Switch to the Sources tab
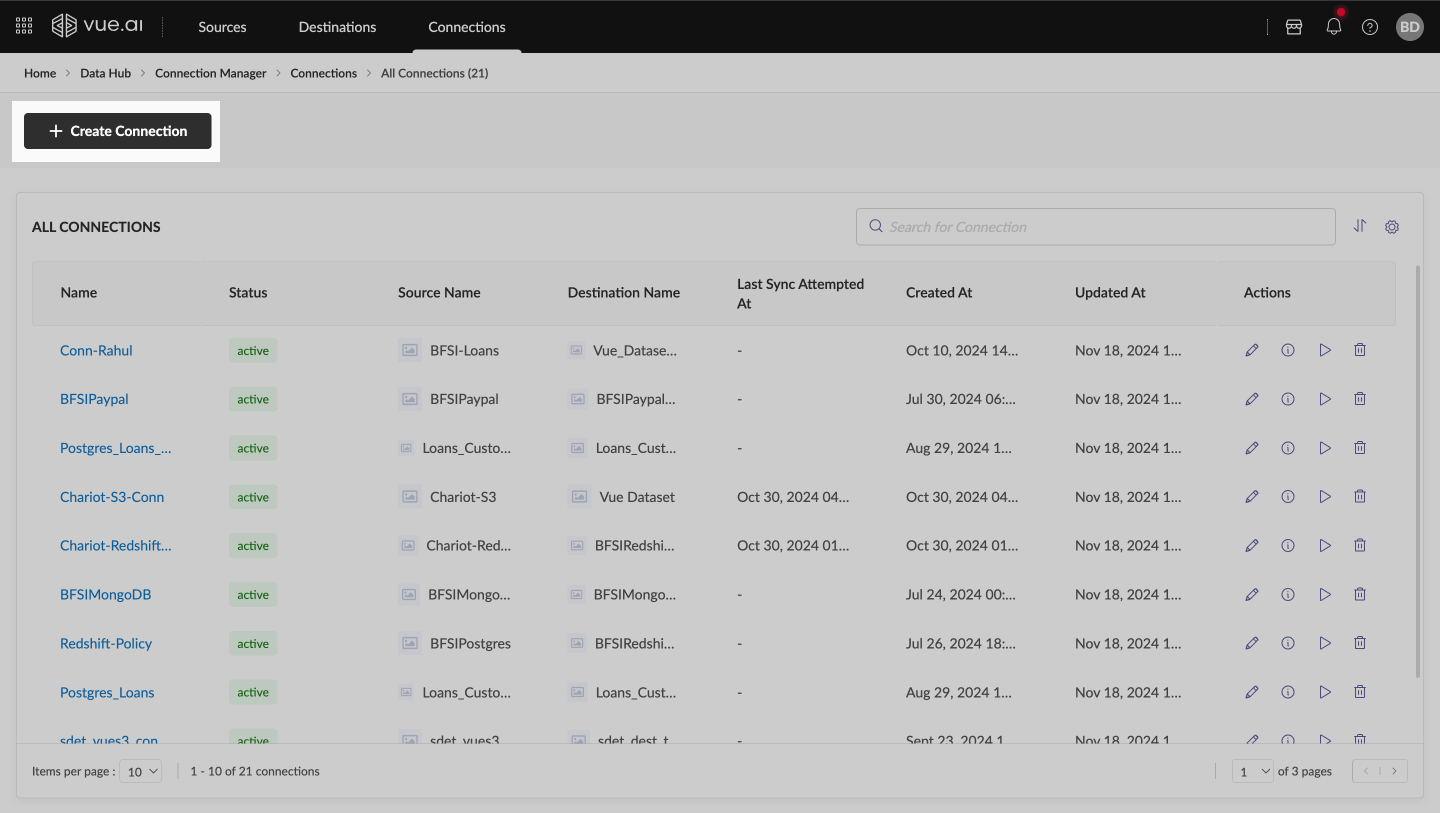This screenshot has height=813, width=1440. (222, 27)
